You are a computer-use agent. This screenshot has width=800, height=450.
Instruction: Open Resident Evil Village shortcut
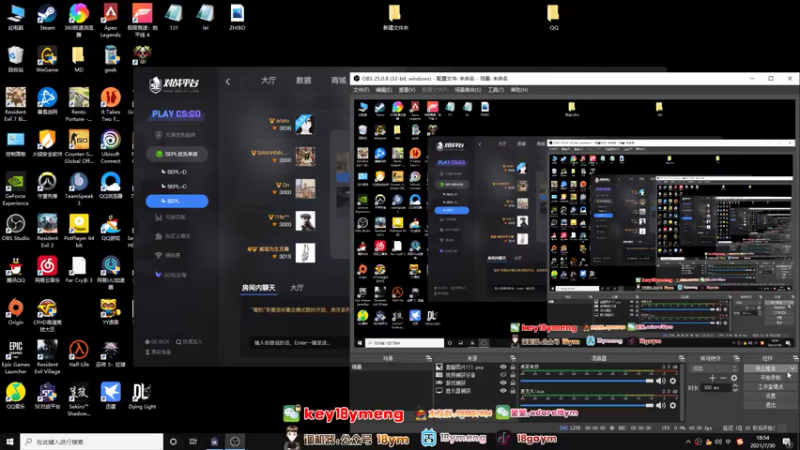[47, 358]
